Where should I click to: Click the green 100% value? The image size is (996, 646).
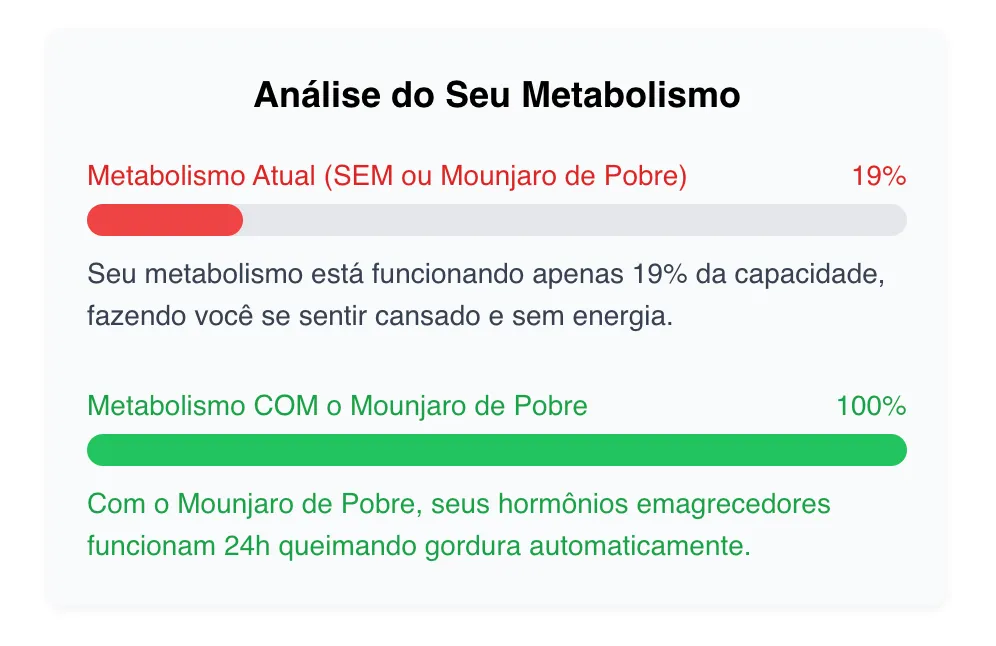[x=870, y=407]
